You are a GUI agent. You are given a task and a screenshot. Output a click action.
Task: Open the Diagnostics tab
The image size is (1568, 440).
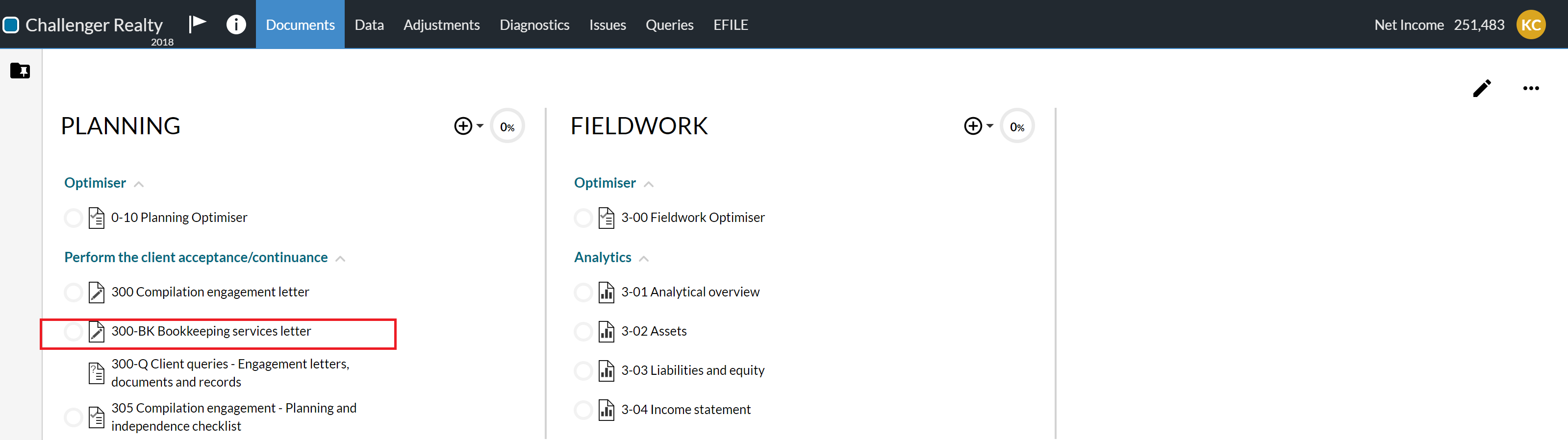[x=534, y=25]
